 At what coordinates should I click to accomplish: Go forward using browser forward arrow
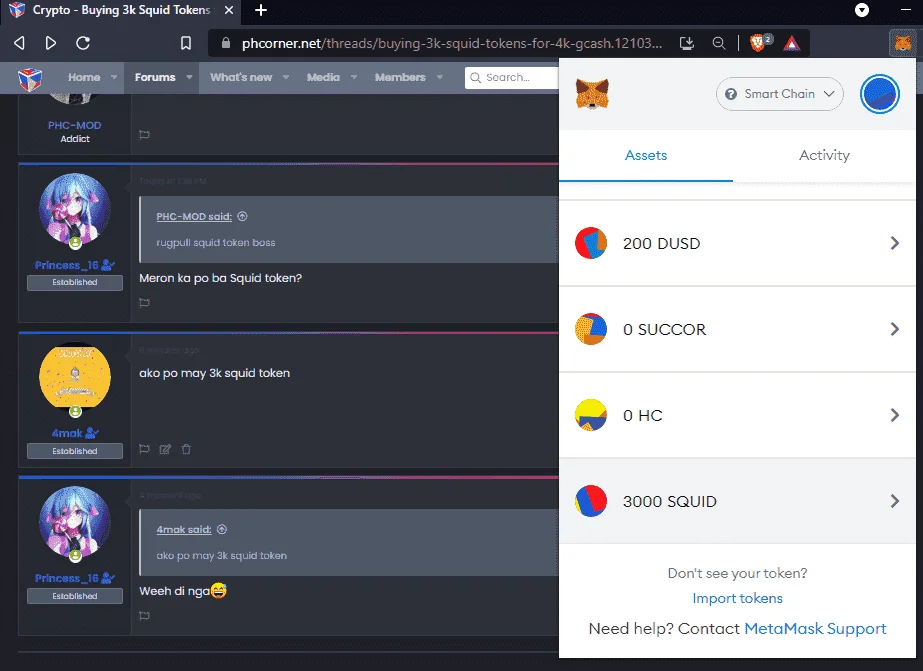tap(51, 43)
